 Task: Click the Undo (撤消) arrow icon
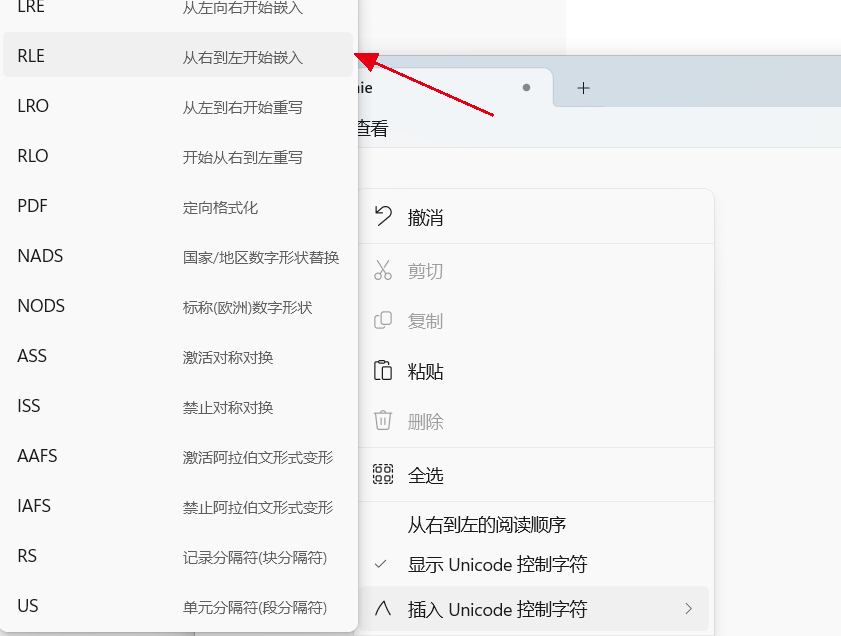pyautogui.click(x=383, y=217)
